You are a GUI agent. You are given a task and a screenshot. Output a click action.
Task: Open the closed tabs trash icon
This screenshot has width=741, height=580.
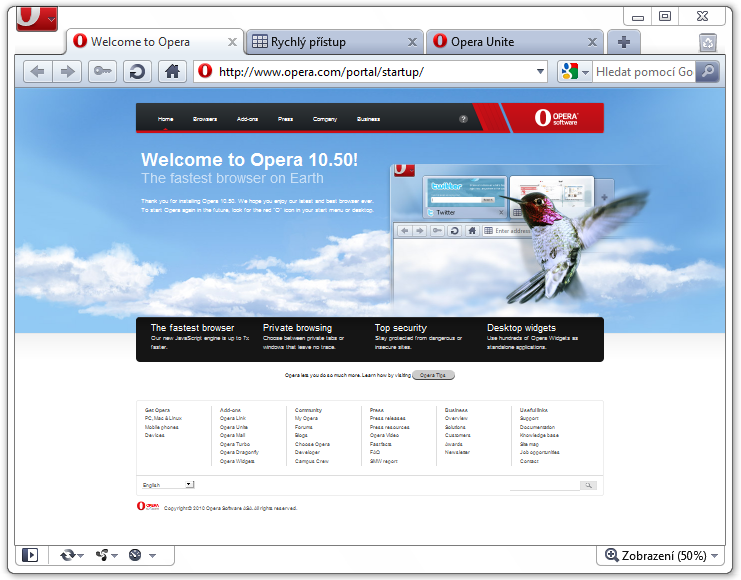click(x=708, y=43)
